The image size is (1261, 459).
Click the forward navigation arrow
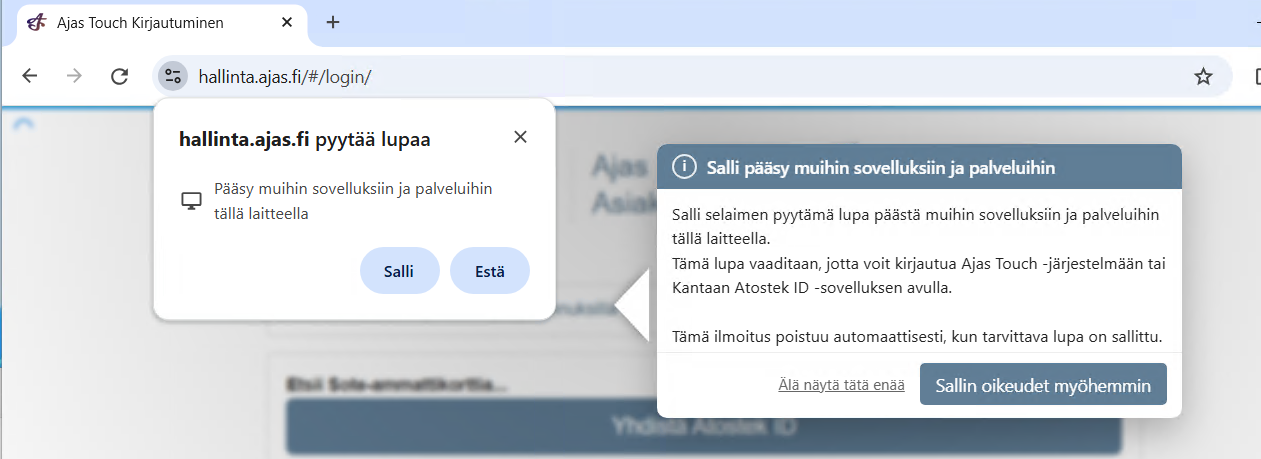[x=74, y=76]
